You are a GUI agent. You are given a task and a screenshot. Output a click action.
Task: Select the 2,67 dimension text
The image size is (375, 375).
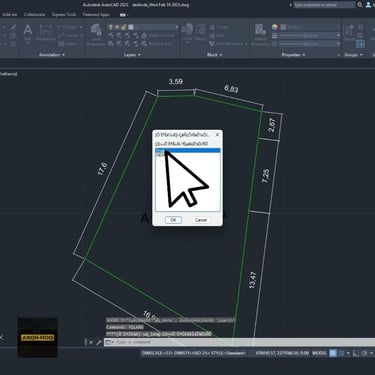click(x=272, y=125)
